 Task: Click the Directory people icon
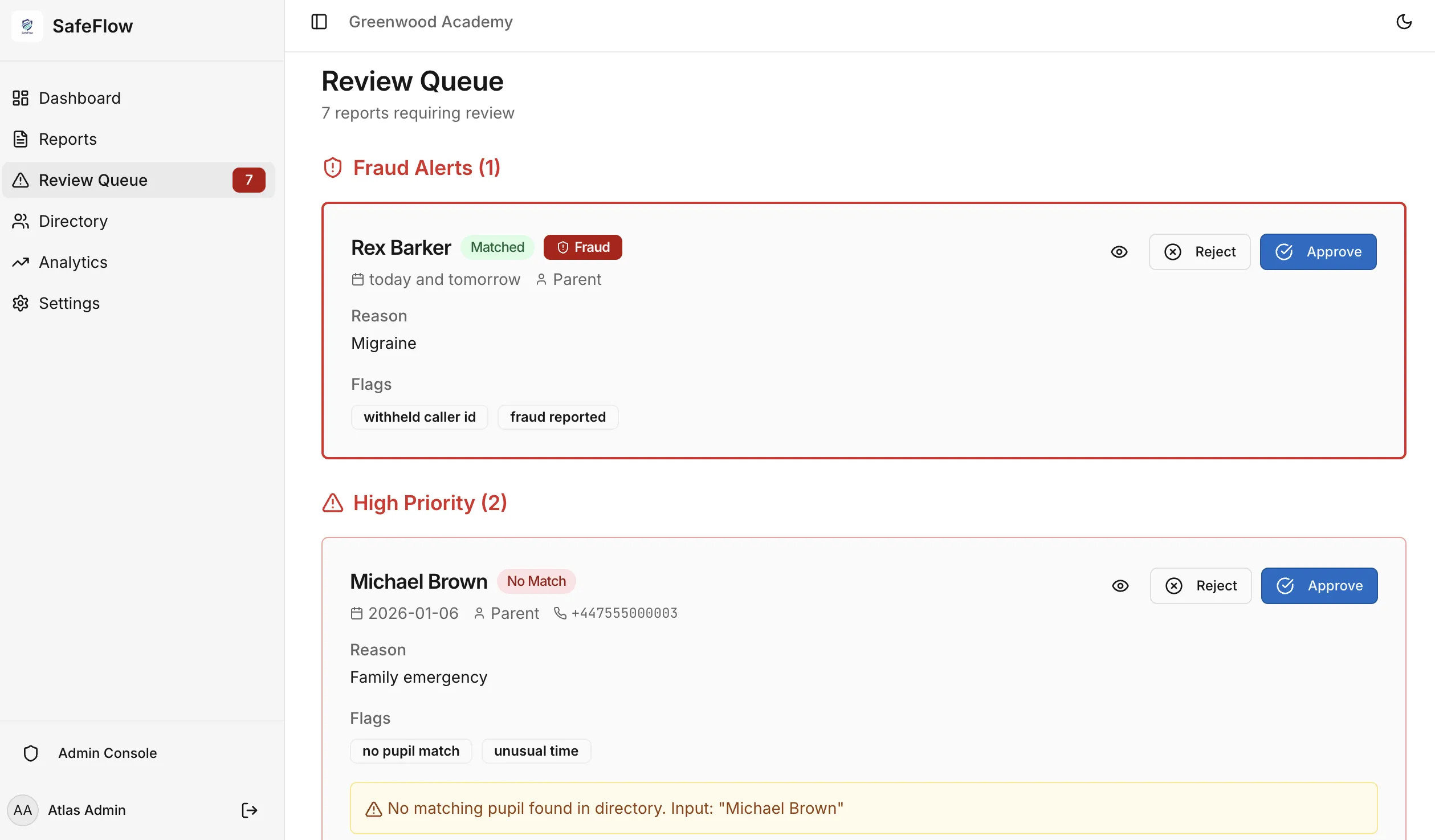coord(21,221)
